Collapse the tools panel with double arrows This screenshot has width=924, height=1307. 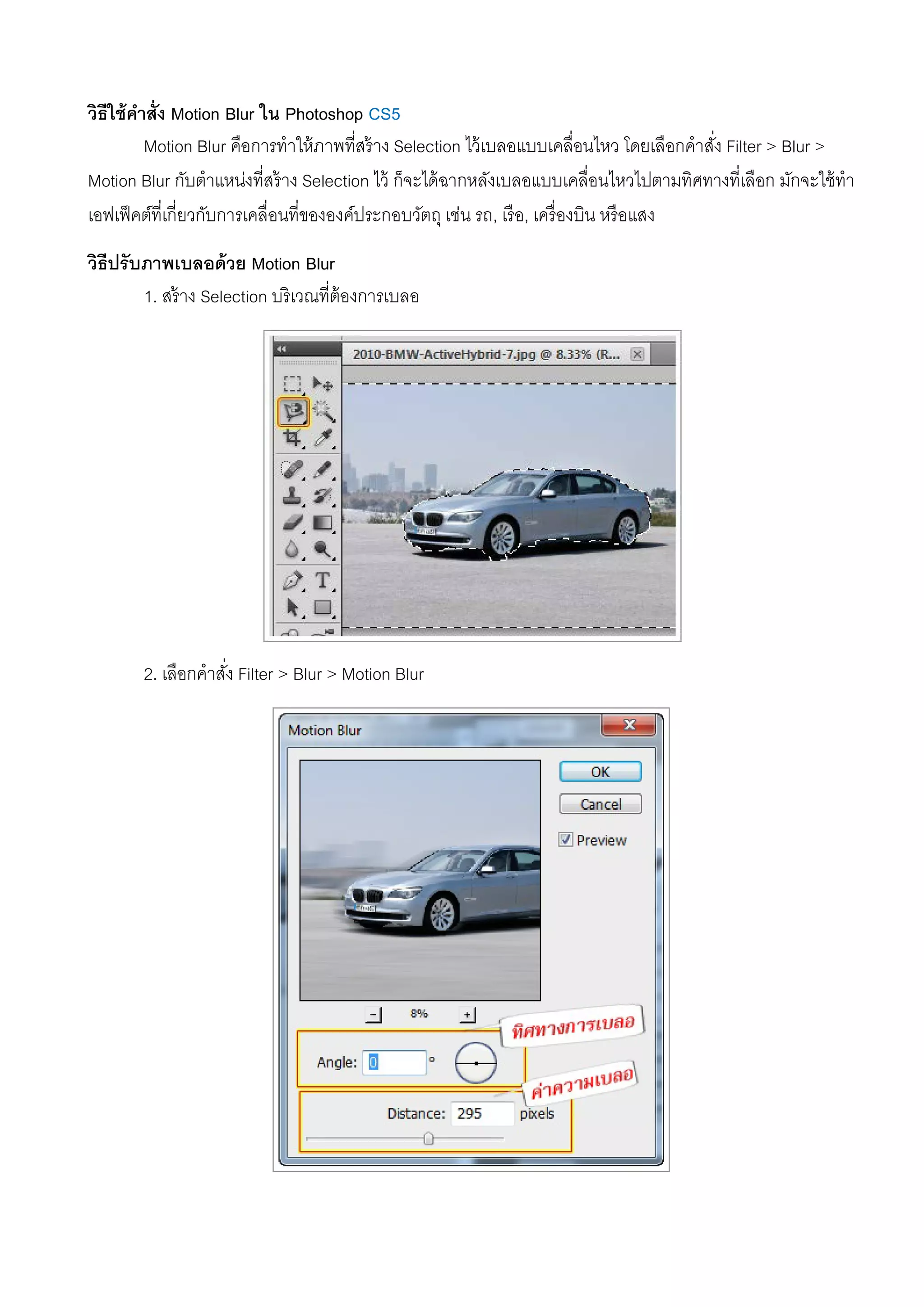[282, 349]
